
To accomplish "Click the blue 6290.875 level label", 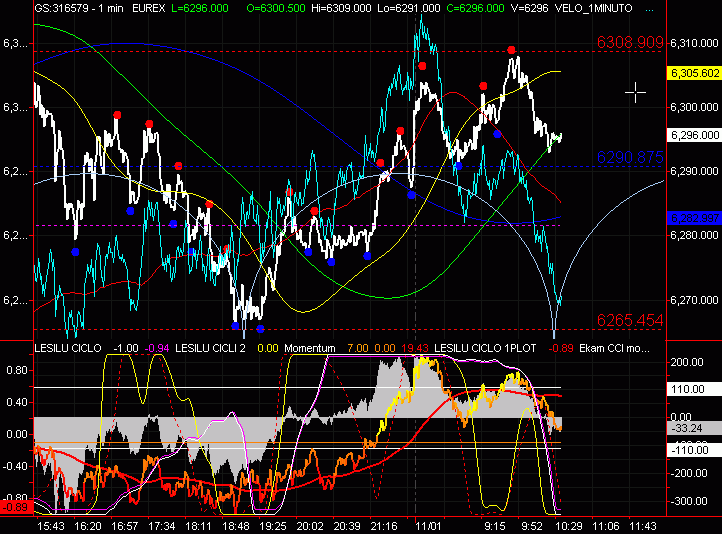I will (630, 157).
